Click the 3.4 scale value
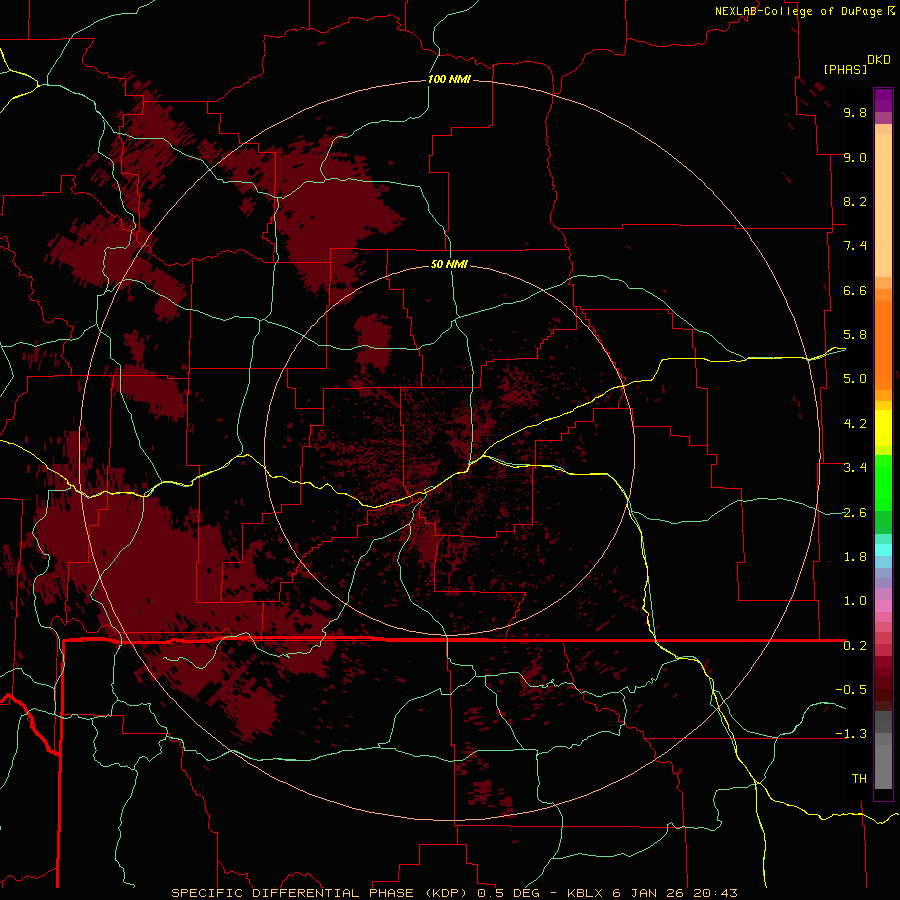 [855, 468]
